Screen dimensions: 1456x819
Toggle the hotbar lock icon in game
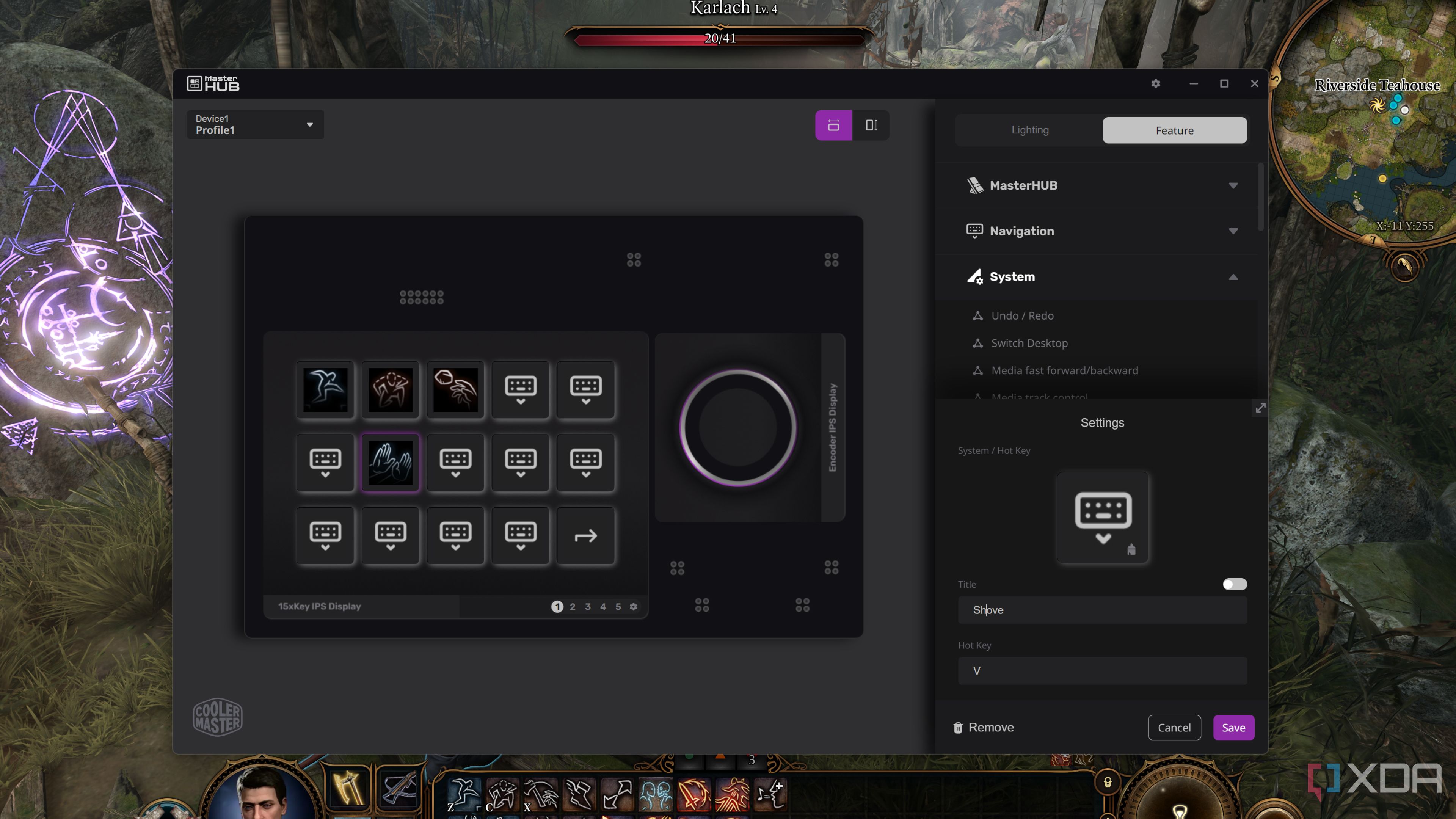coord(1108,783)
